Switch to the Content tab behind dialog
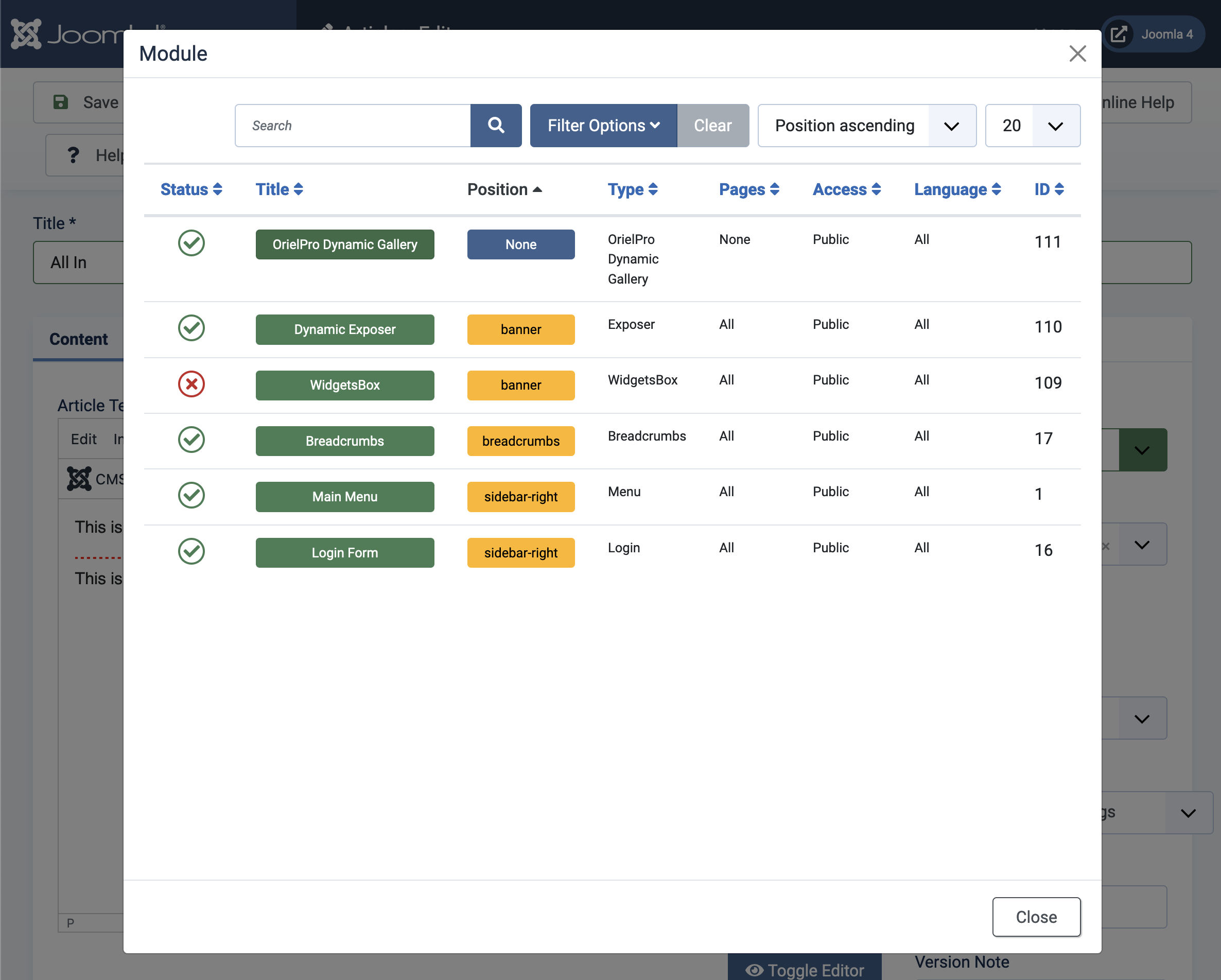The image size is (1221, 980). (x=78, y=339)
